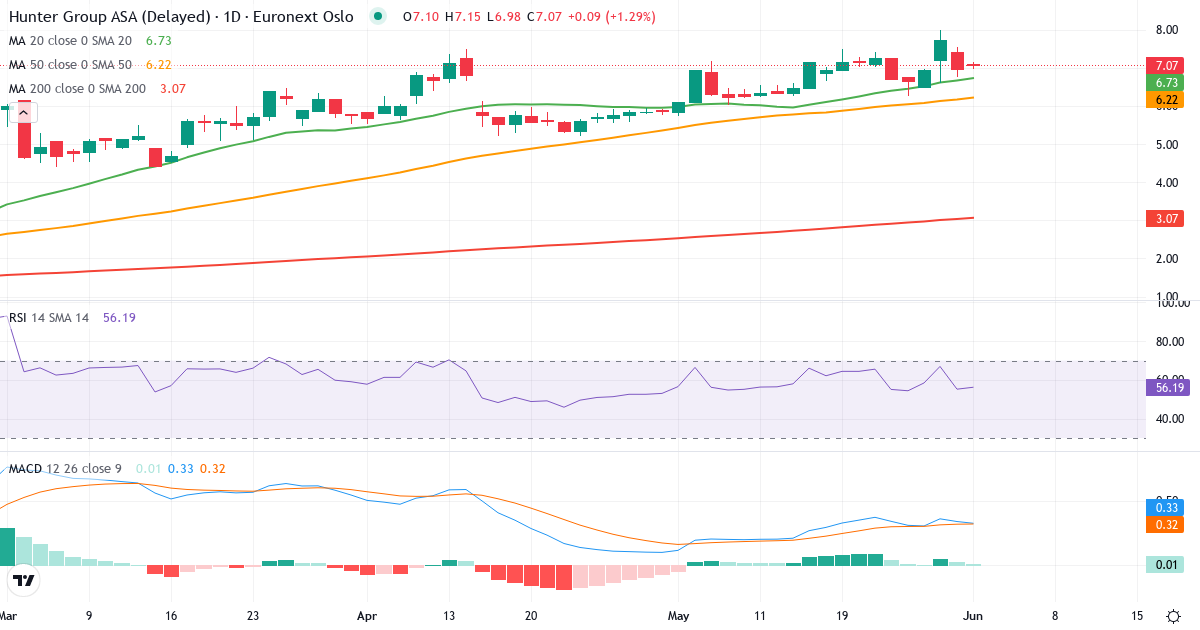Screen dimensions: 1200x630
Task: Select the MA 20 SMA legend entry
Action: point(70,41)
